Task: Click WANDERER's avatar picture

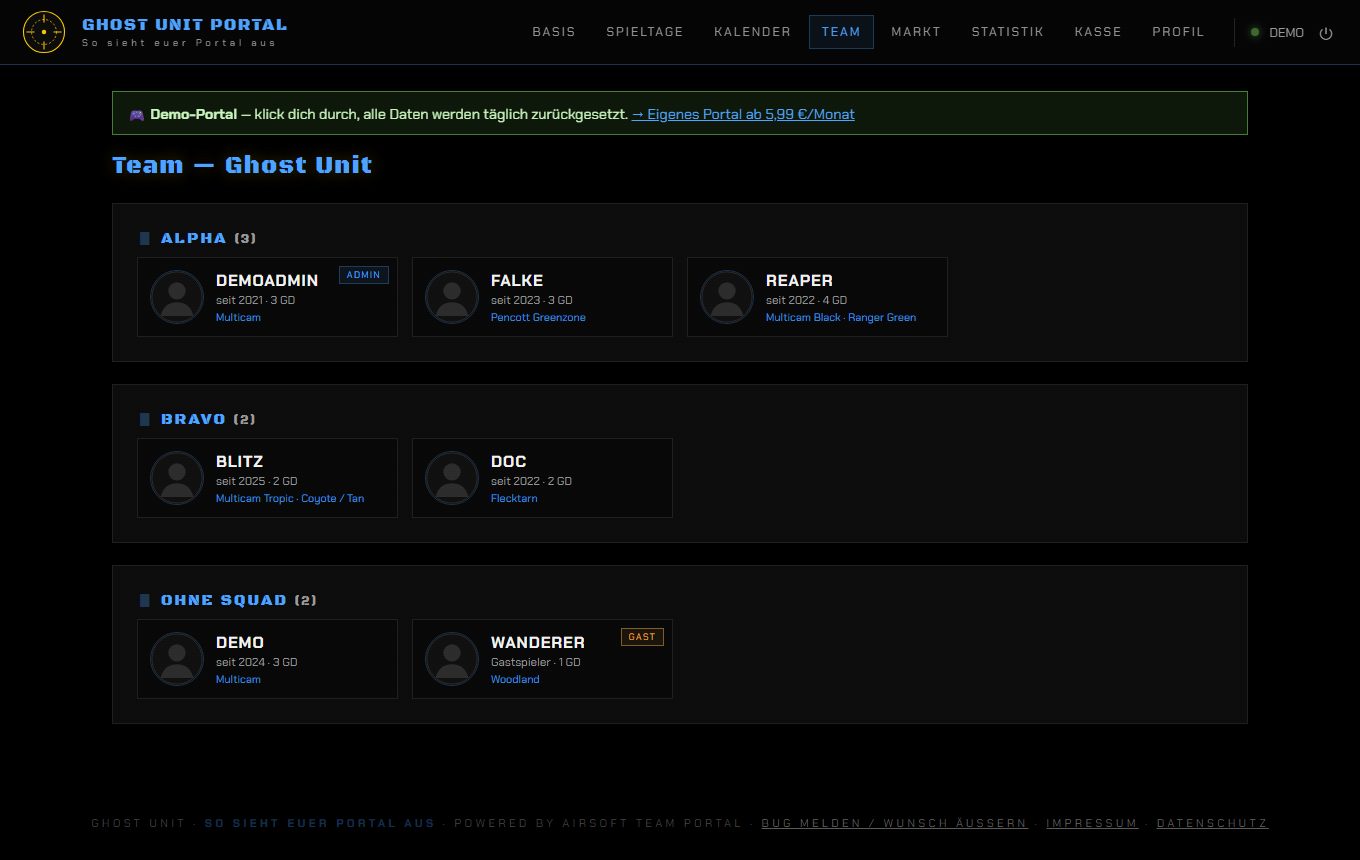Action: coord(452,659)
